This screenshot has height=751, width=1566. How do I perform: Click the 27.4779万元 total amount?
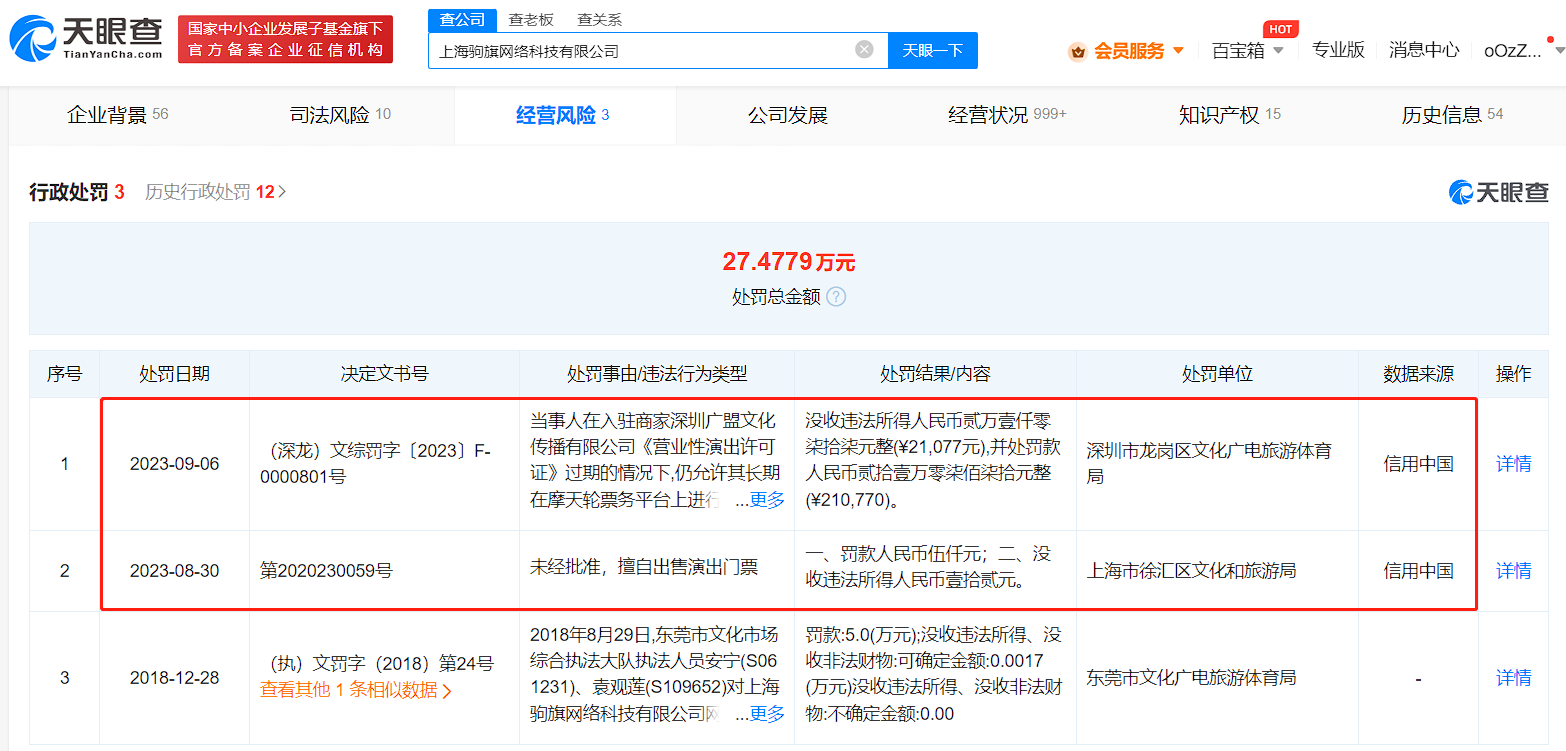(789, 263)
